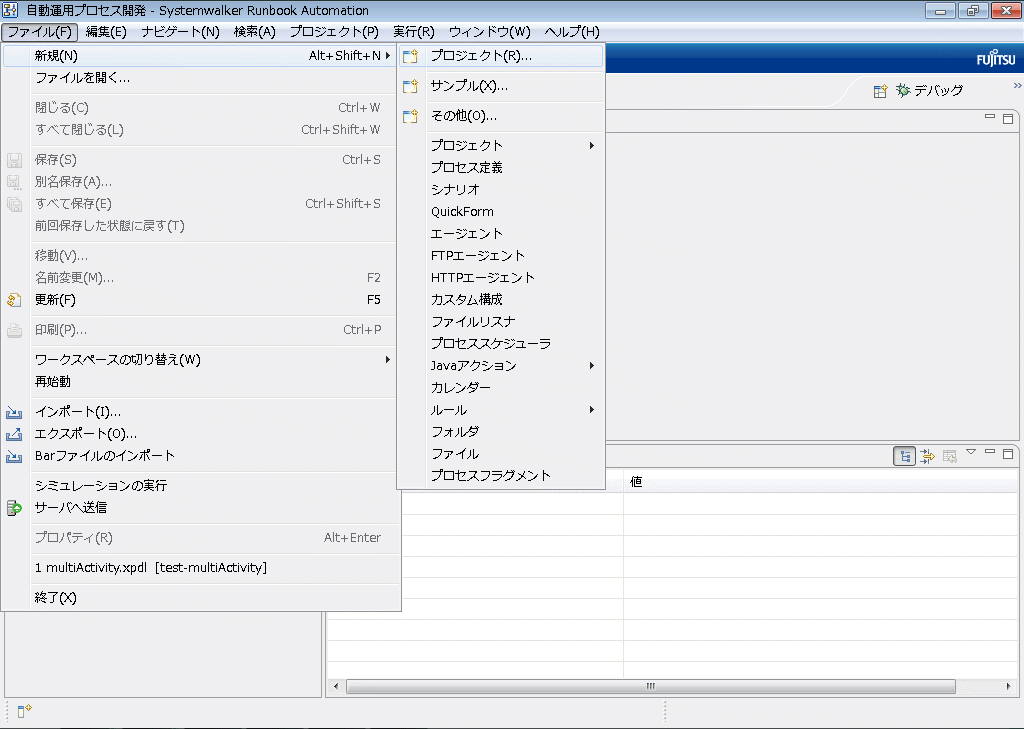Switch to the デバッグ perspective
The width and height of the screenshot is (1024, 729).
930,91
